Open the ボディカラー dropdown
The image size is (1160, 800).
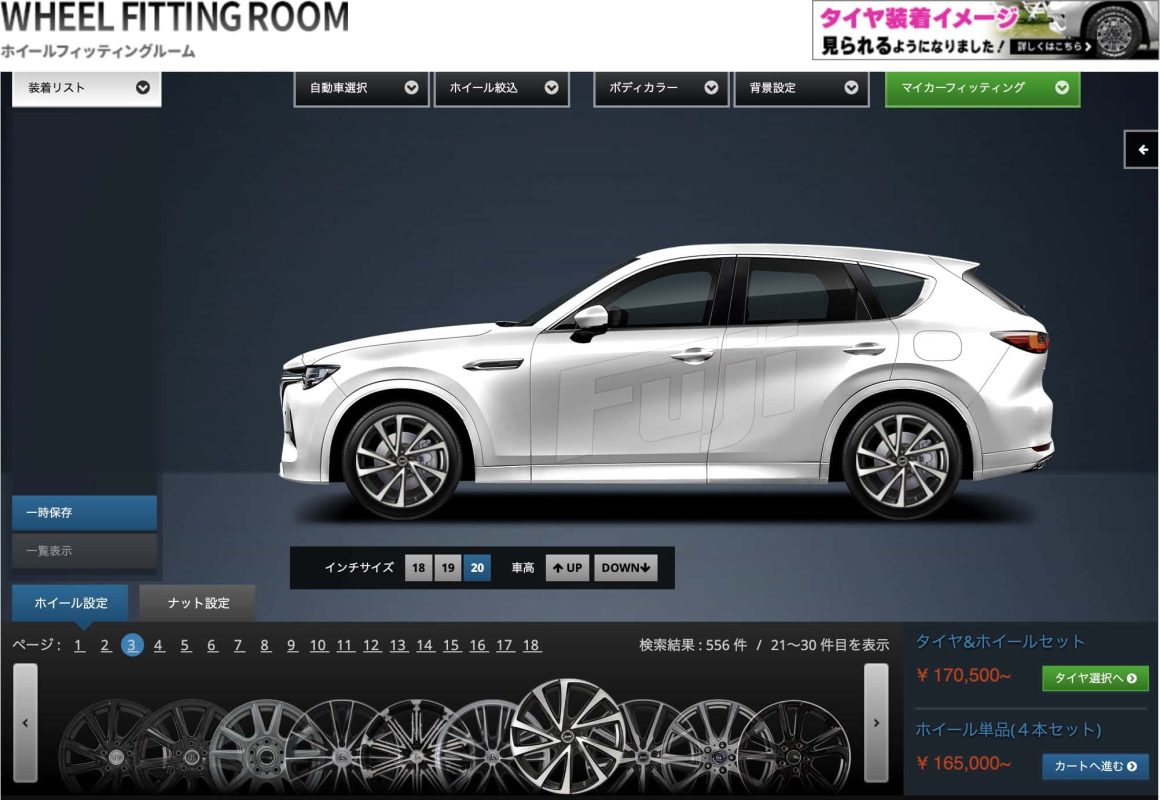(x=661, y=88)
